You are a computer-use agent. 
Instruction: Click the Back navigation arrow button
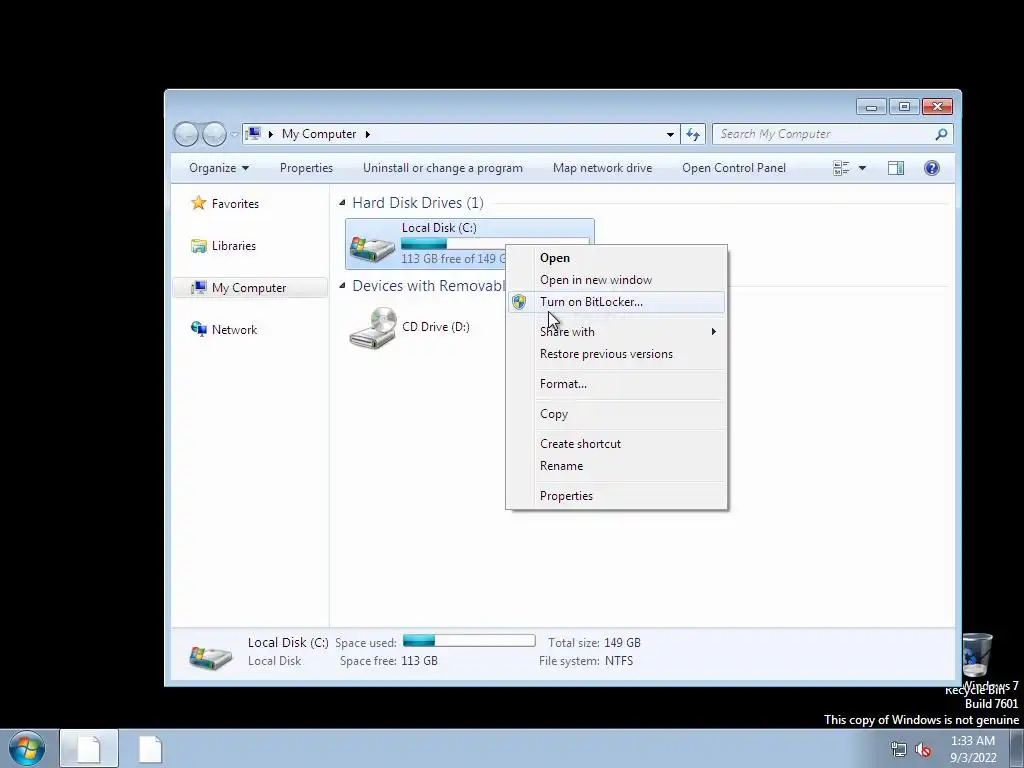pyautogui.click(x=187, y=134)
